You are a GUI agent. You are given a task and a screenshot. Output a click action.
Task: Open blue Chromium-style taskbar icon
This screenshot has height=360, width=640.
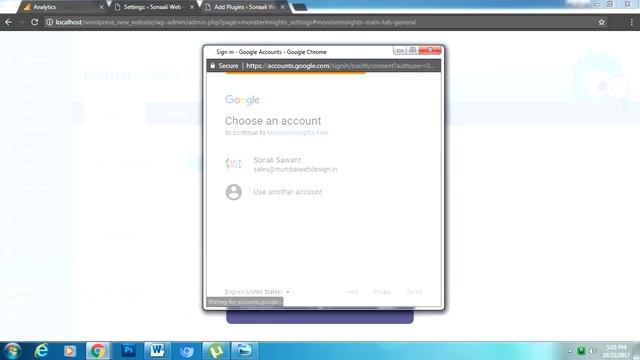point(187,351)
